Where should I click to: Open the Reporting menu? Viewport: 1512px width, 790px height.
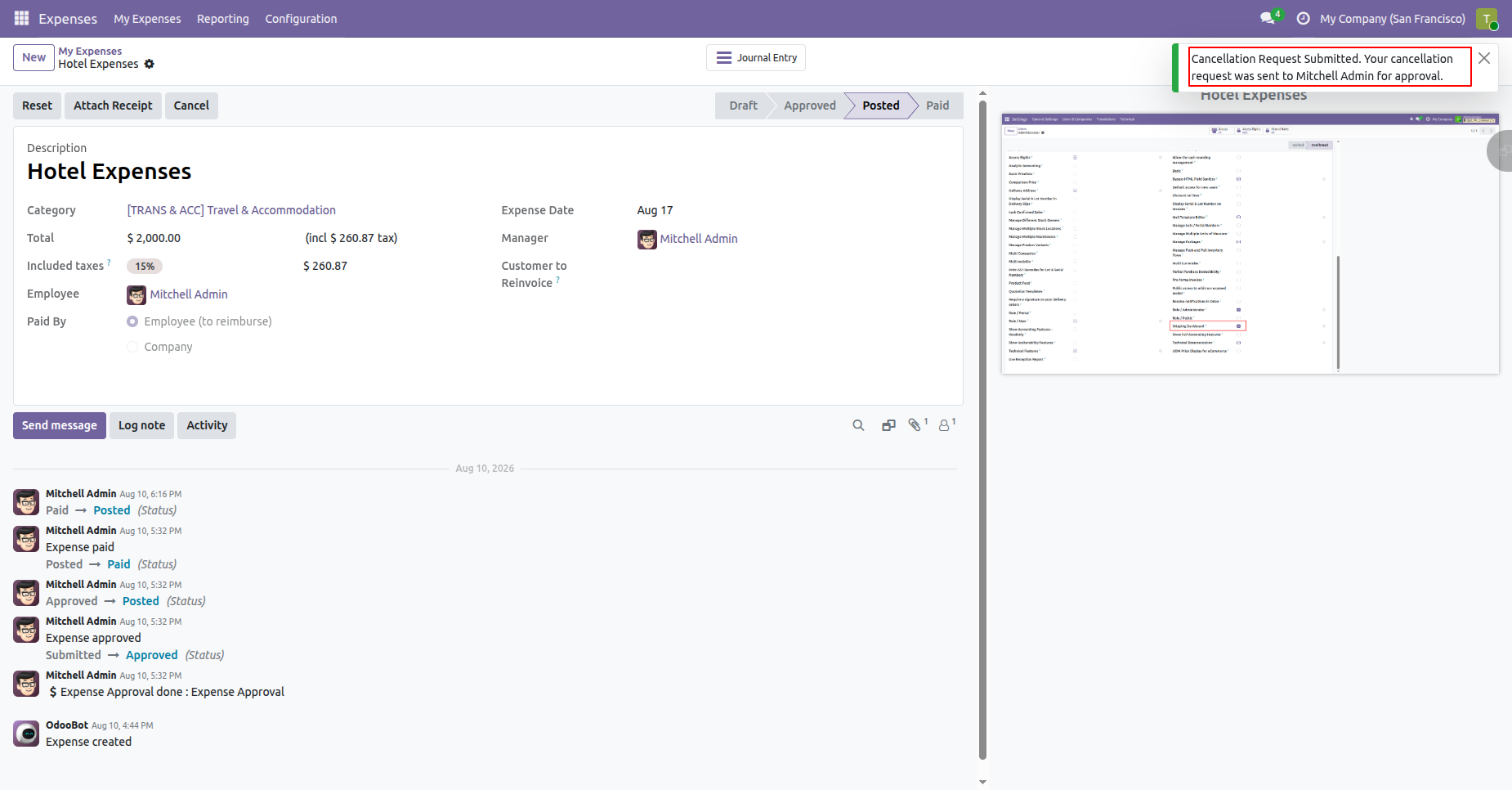tap(222, 18)
